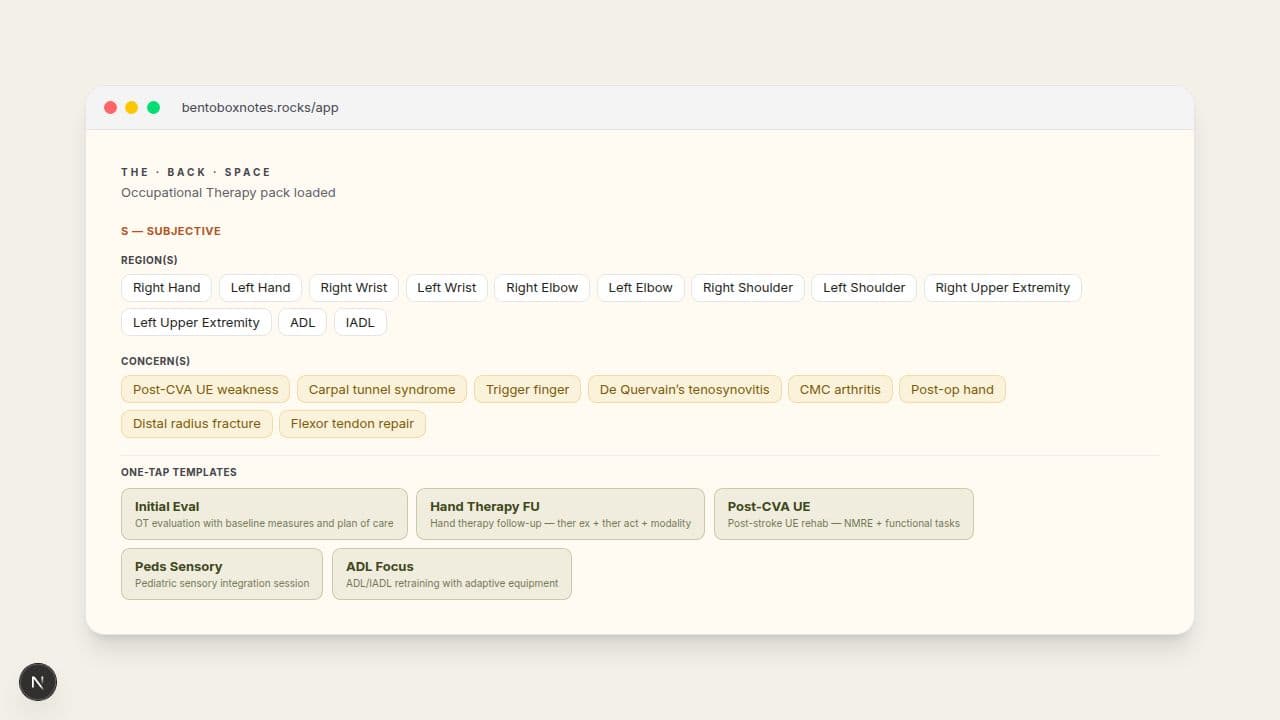Click the "CONCERN(S)" label
Image resolution: width=1280 pixels, height=720 pixels.
coord(155,361)
